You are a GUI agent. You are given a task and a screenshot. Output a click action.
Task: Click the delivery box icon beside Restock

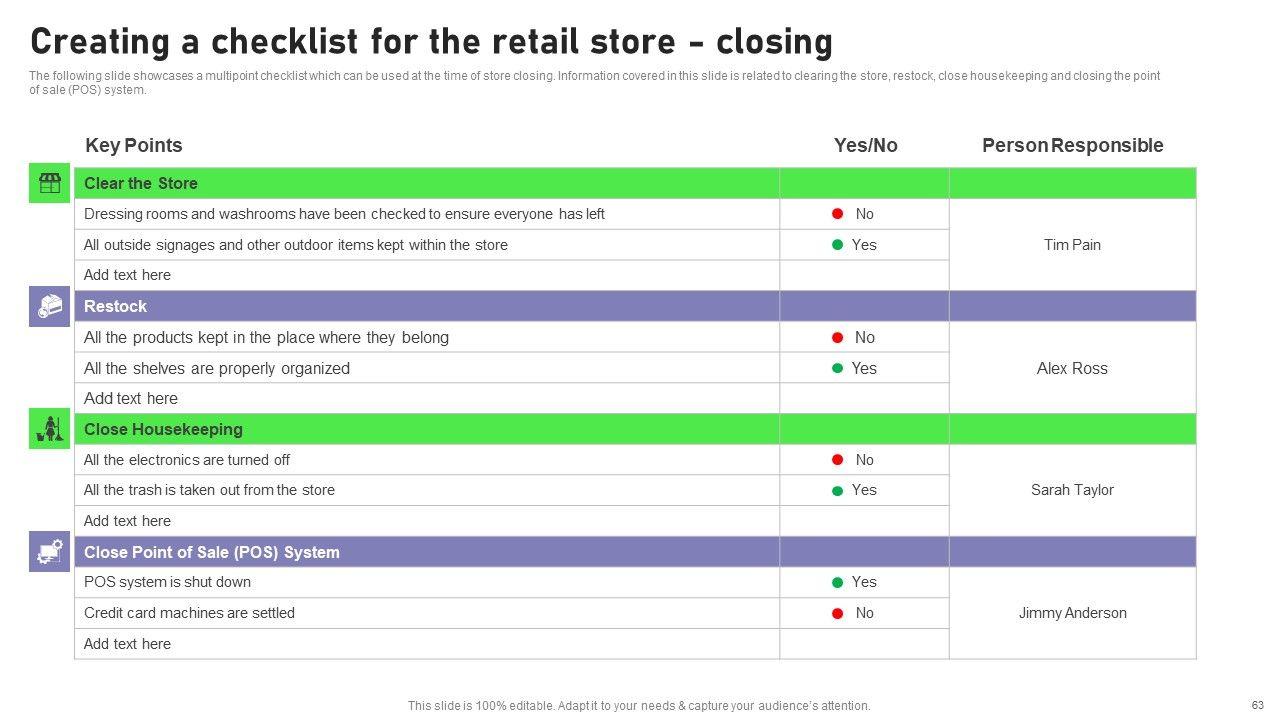point(49,306)
